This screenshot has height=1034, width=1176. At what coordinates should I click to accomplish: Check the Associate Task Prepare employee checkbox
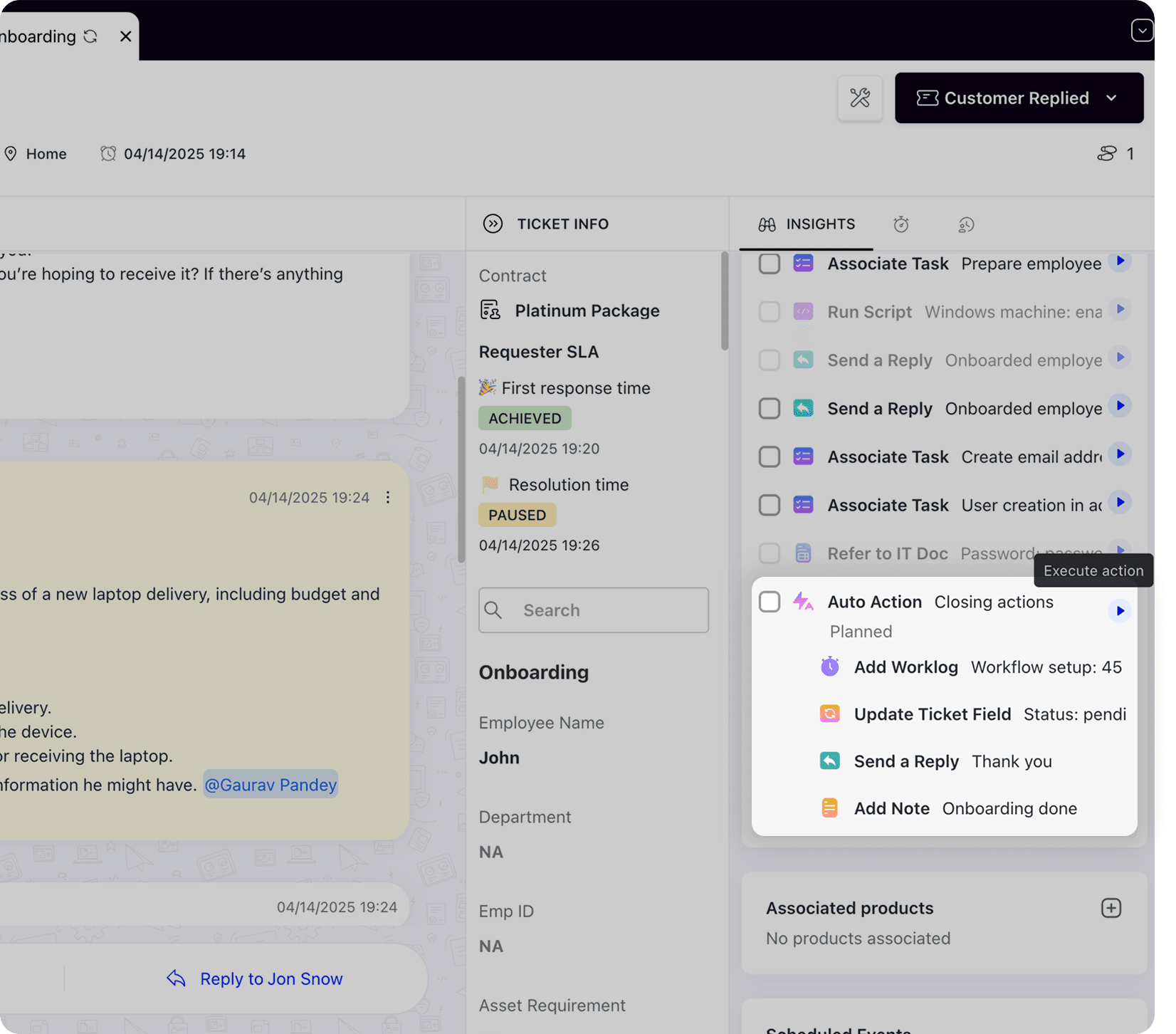point(770,263)
